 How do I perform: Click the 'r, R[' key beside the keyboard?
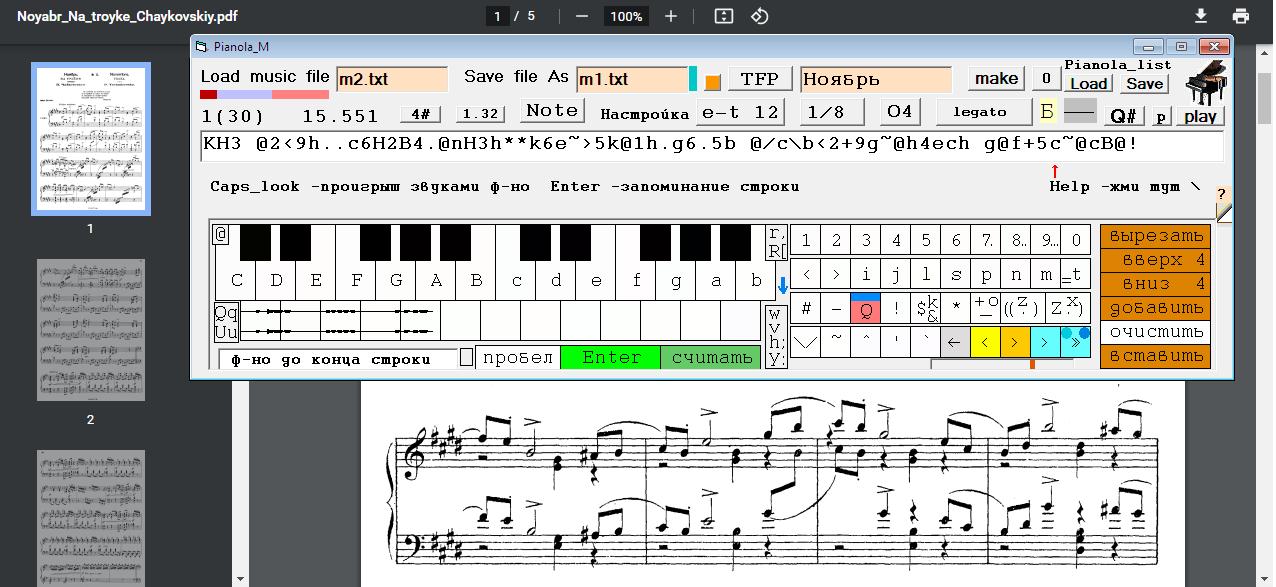[776, 241]
